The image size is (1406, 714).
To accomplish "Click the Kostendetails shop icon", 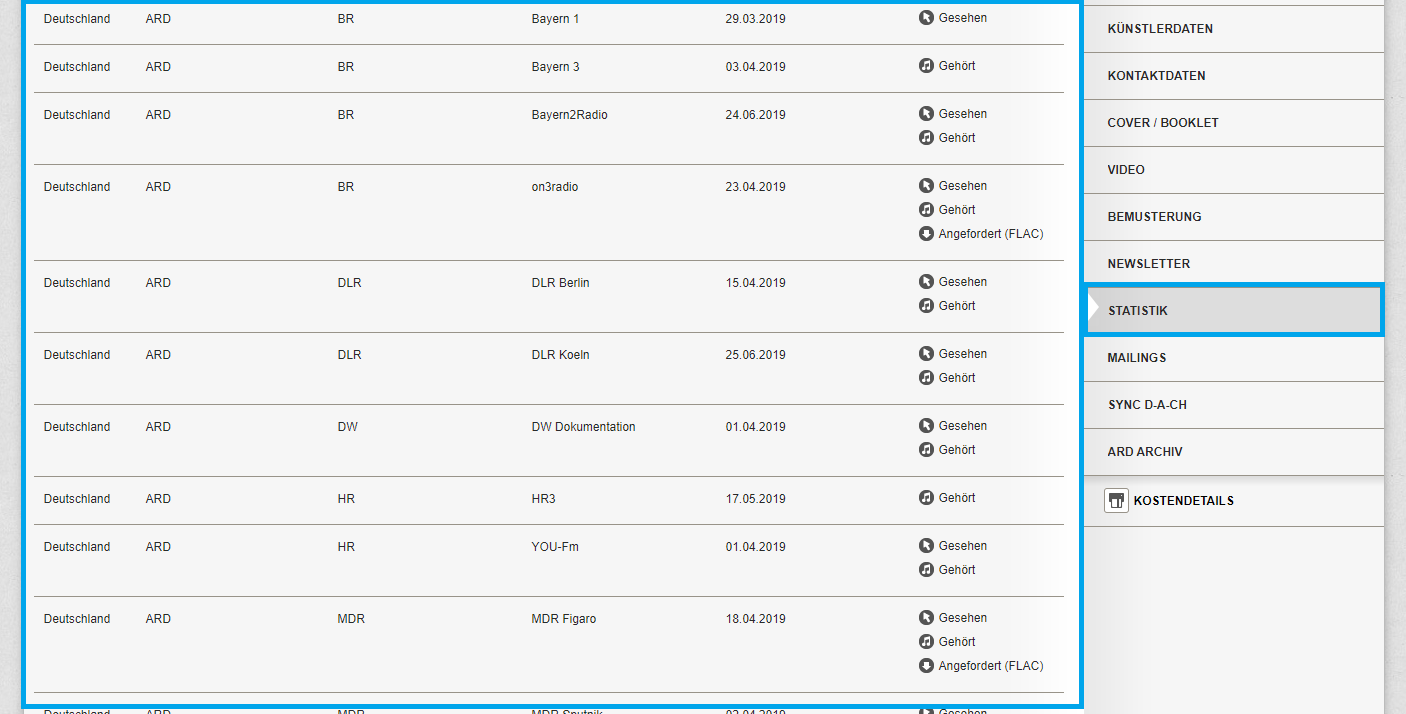I will click(x=1116, y=500).
